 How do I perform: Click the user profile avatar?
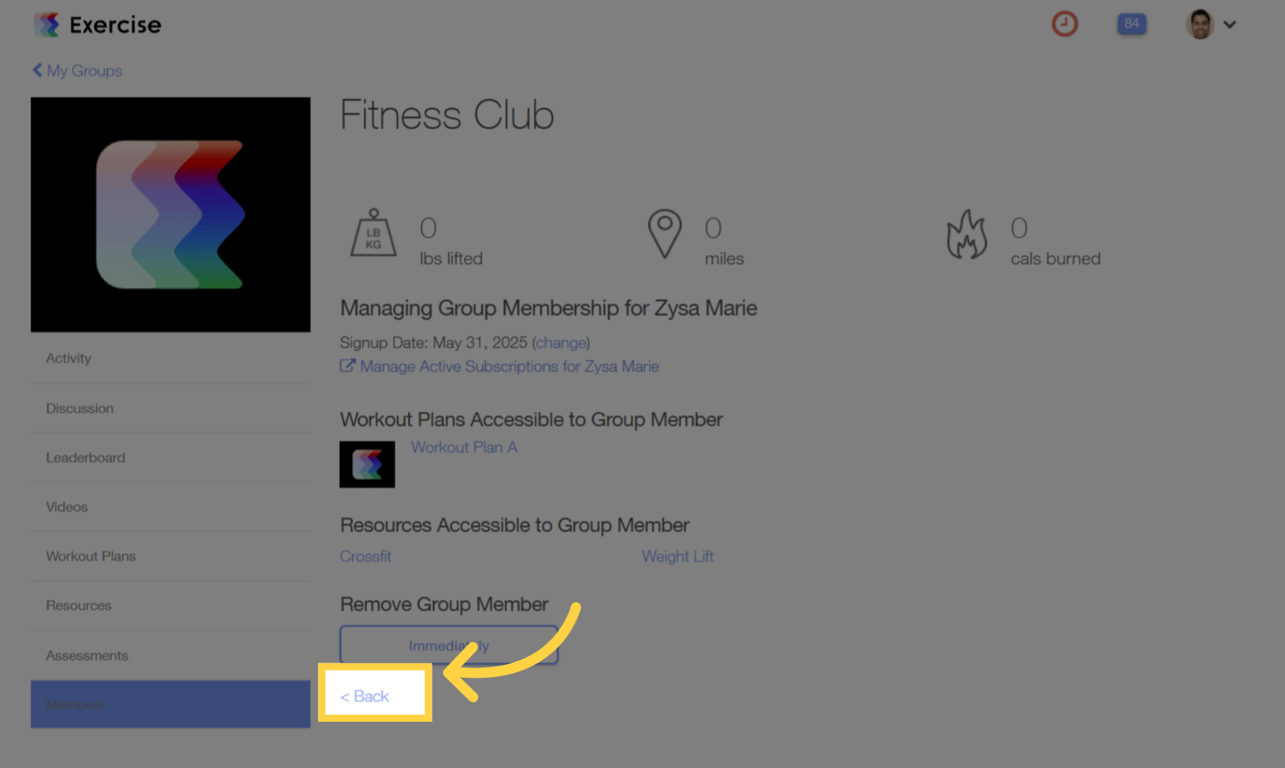pos(1199,24)
